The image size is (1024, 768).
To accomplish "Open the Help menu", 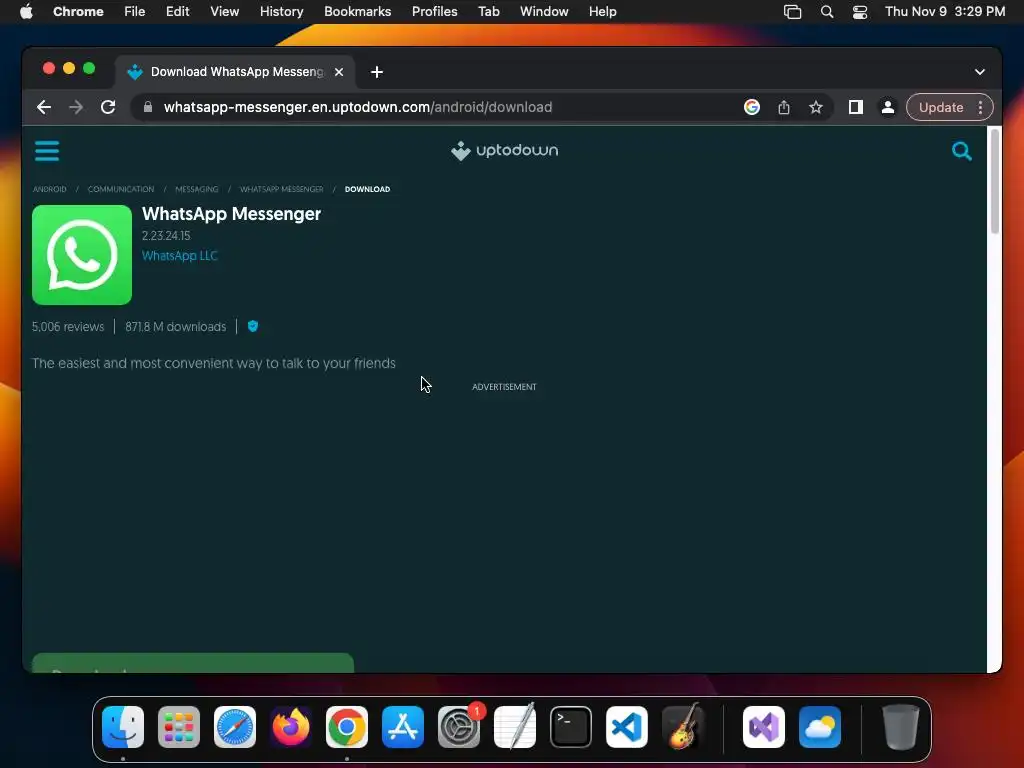I will coord(602,12).
